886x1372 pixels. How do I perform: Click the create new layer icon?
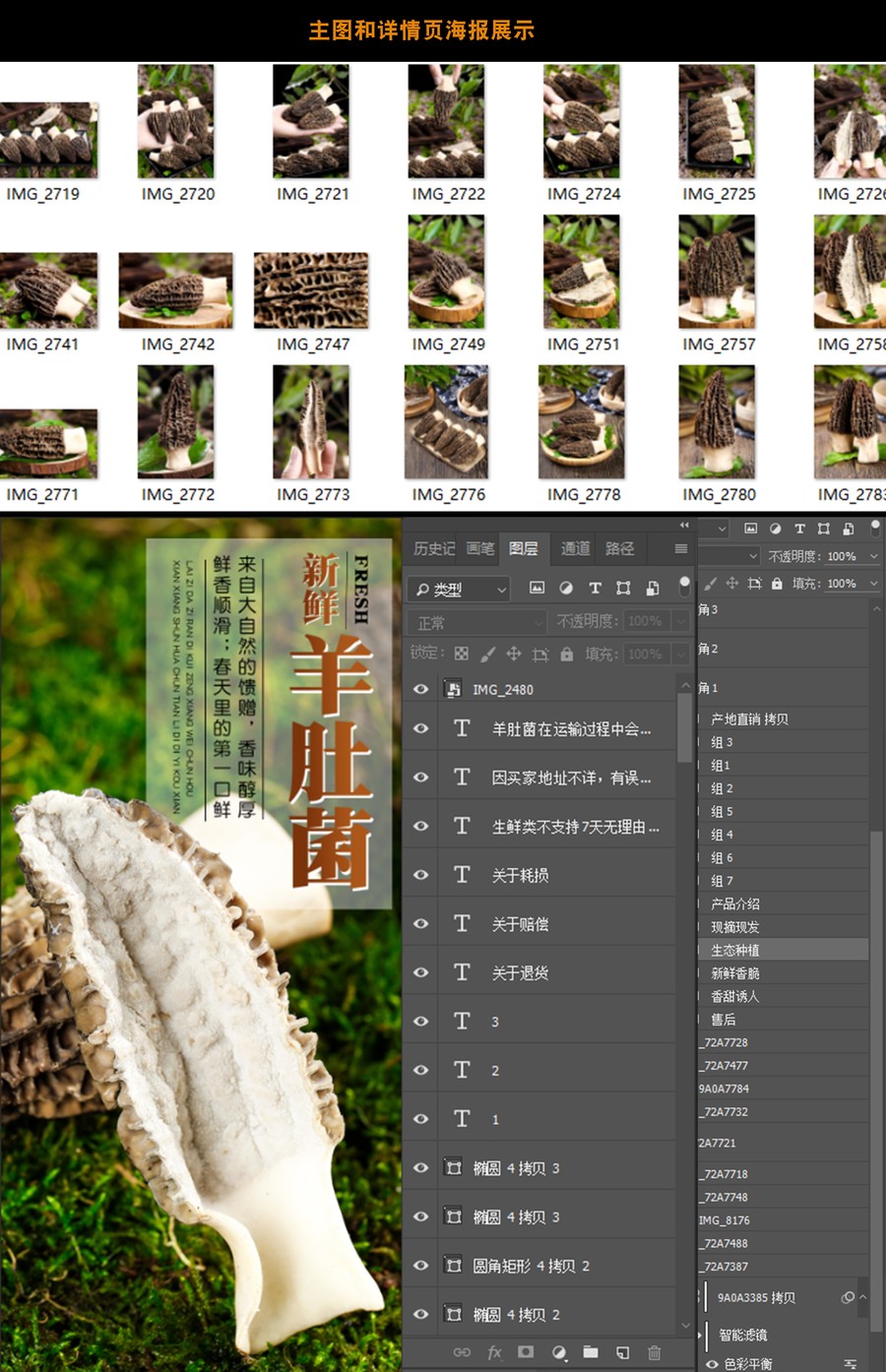point(623,1352)
